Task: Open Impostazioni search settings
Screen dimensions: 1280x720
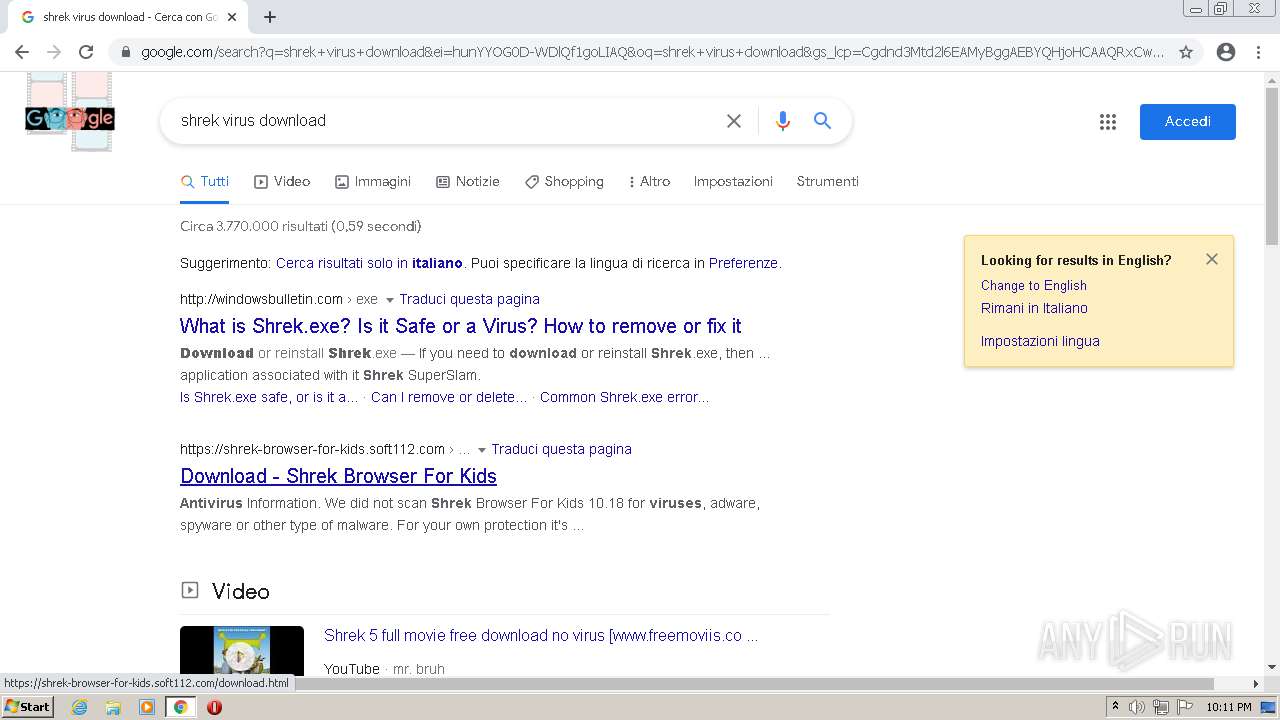Action: click(733, 182)
